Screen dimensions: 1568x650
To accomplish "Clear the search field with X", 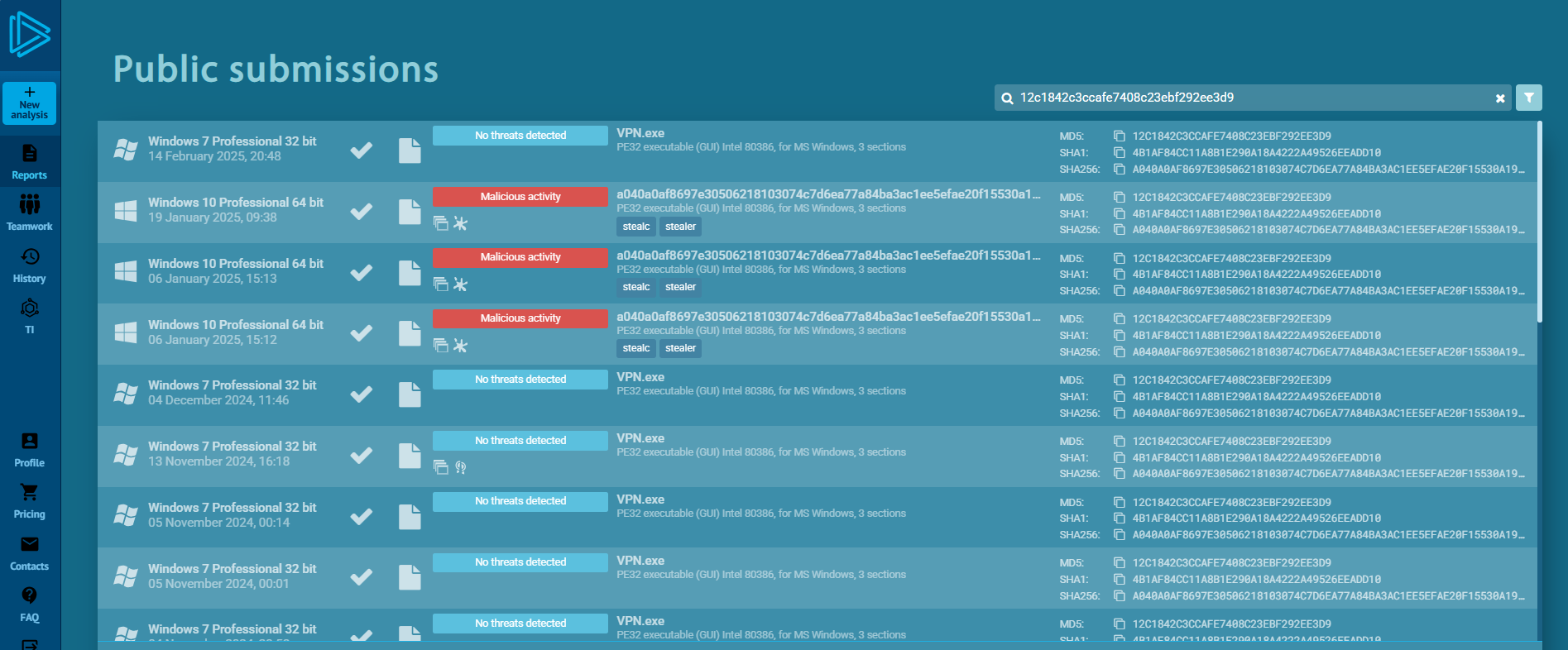I will [x=1500, y=98].
